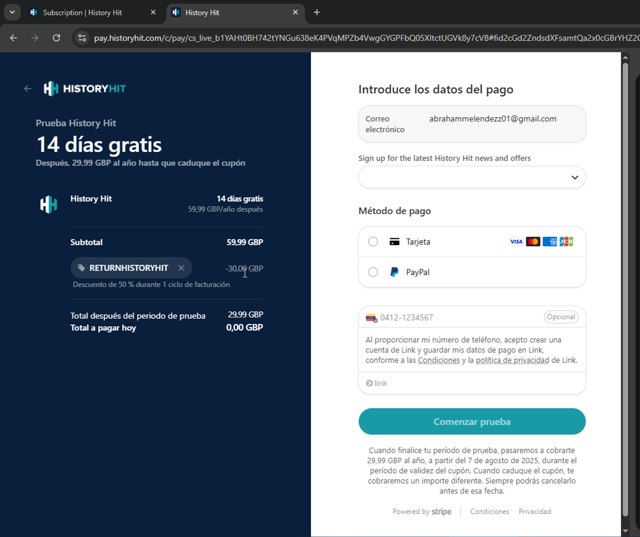The width and height of the screenshot is (640, 537).
Task: Close the History Hit tab
Action: [295, 13]
